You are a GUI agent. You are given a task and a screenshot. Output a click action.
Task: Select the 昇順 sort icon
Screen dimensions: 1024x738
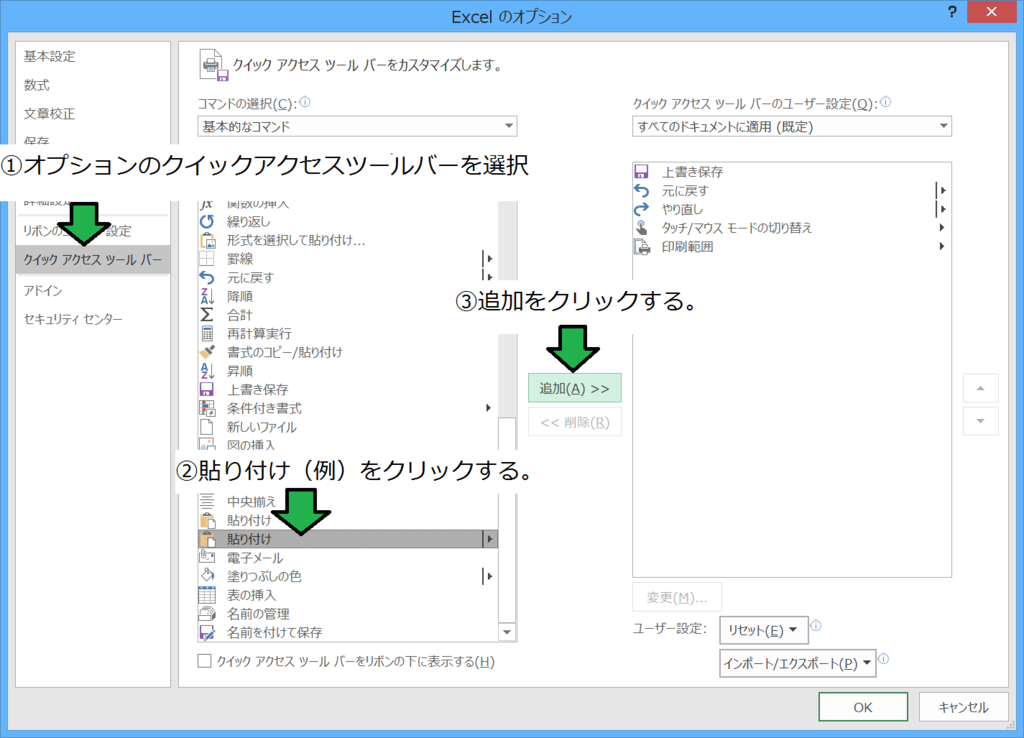207,371
